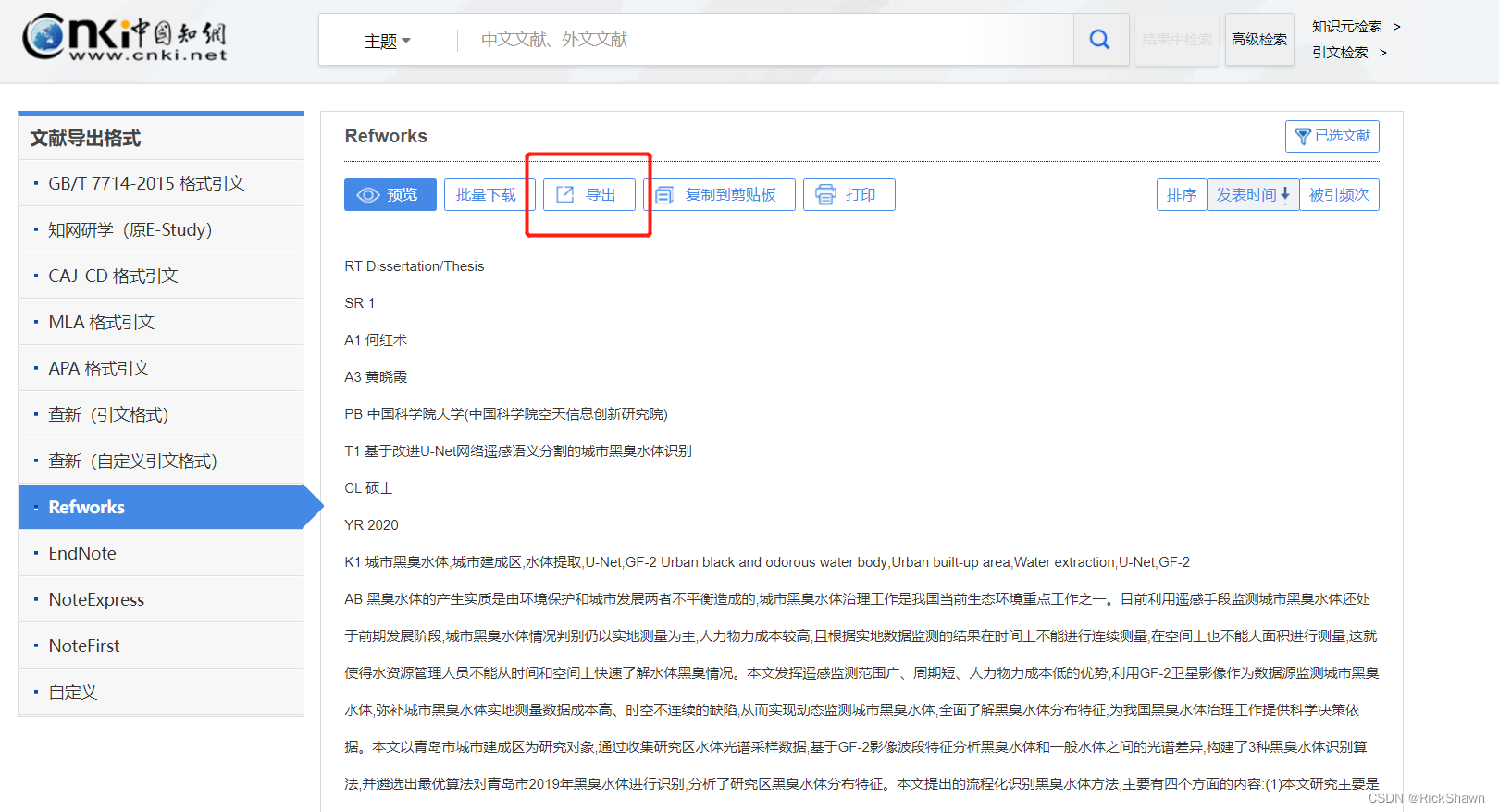Open the 引文检索 link
This screenshot has height=812, width=1499.
click(1340, 52)
